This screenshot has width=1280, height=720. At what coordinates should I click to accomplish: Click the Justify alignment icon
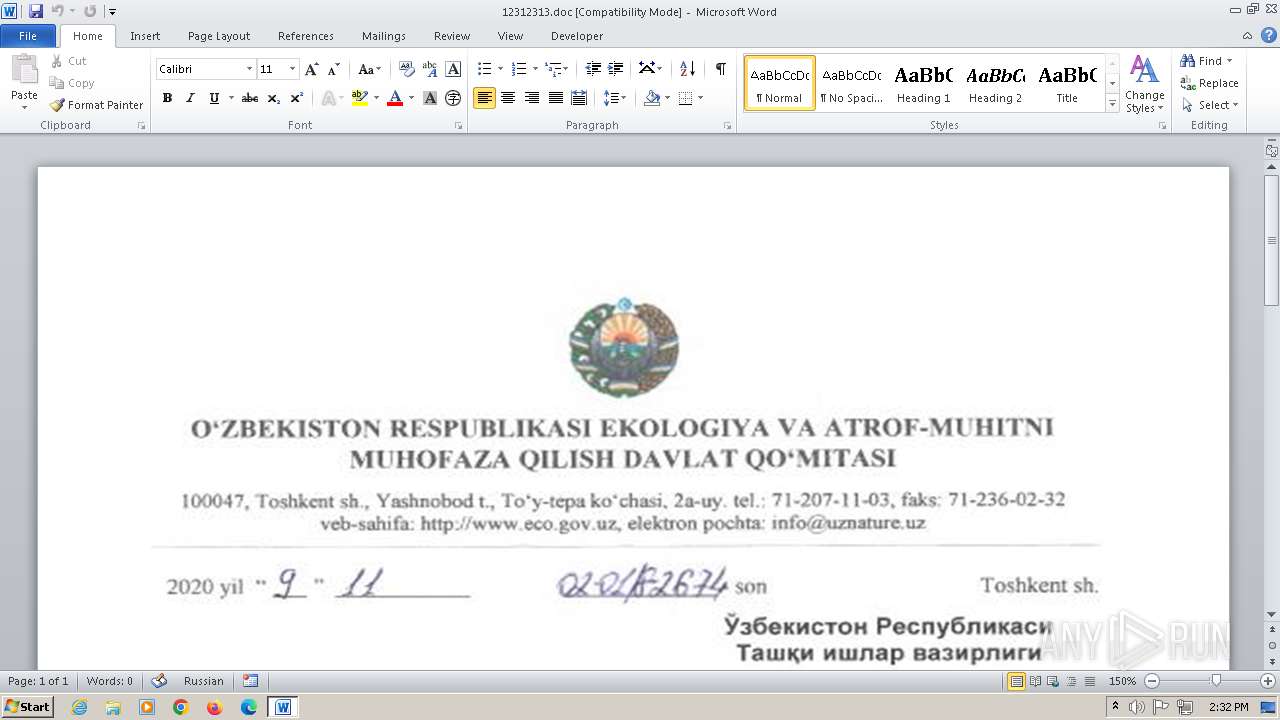tap(554, 98)
